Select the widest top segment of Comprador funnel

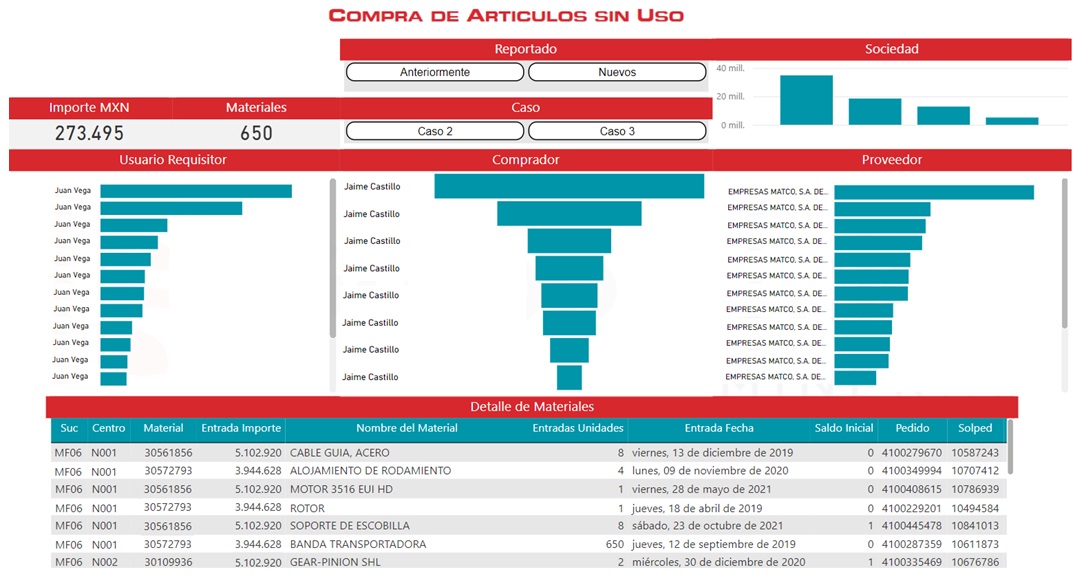coord(569,186)
